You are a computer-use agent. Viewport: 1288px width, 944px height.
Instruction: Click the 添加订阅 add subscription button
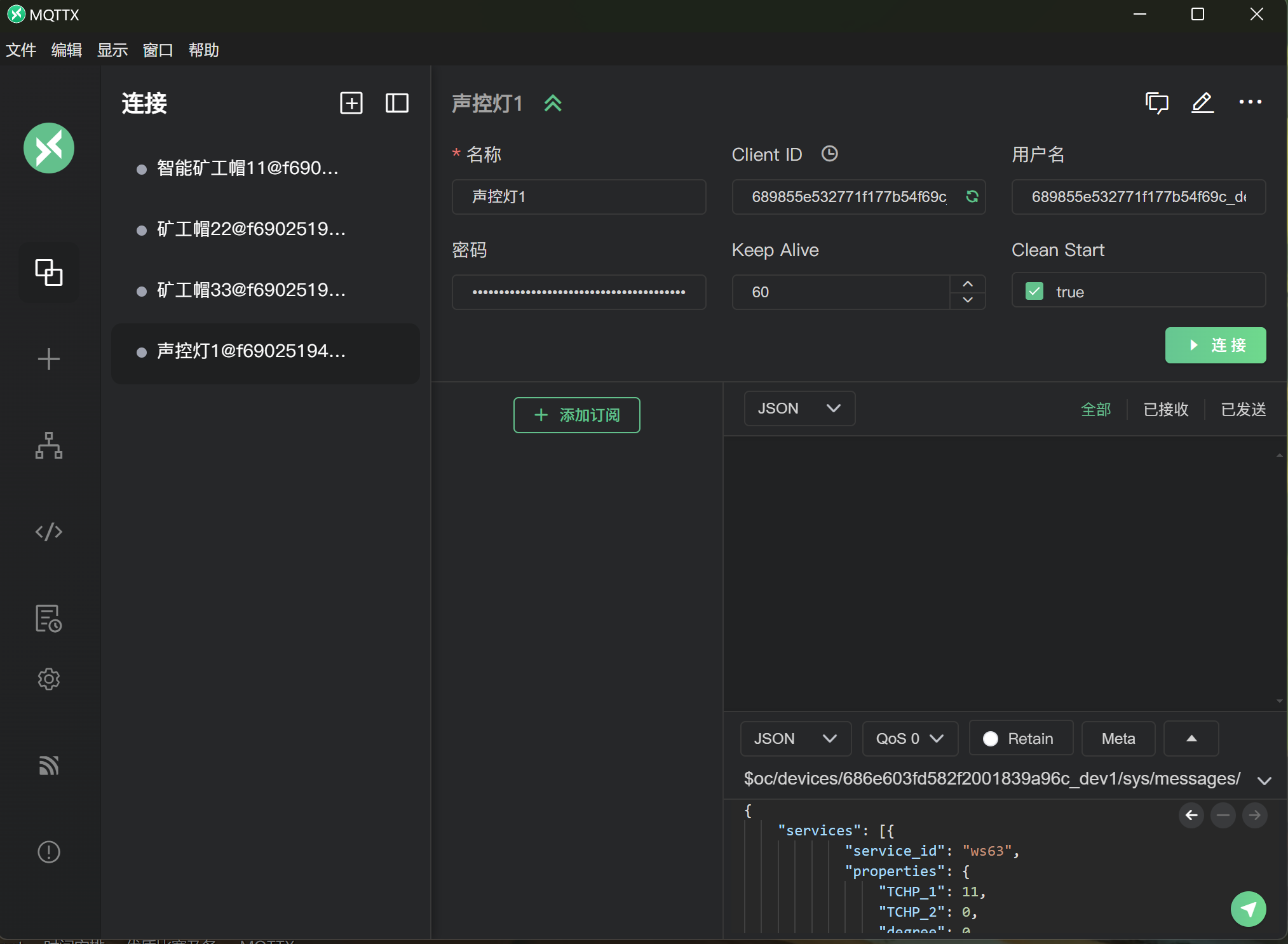point(576,415)
